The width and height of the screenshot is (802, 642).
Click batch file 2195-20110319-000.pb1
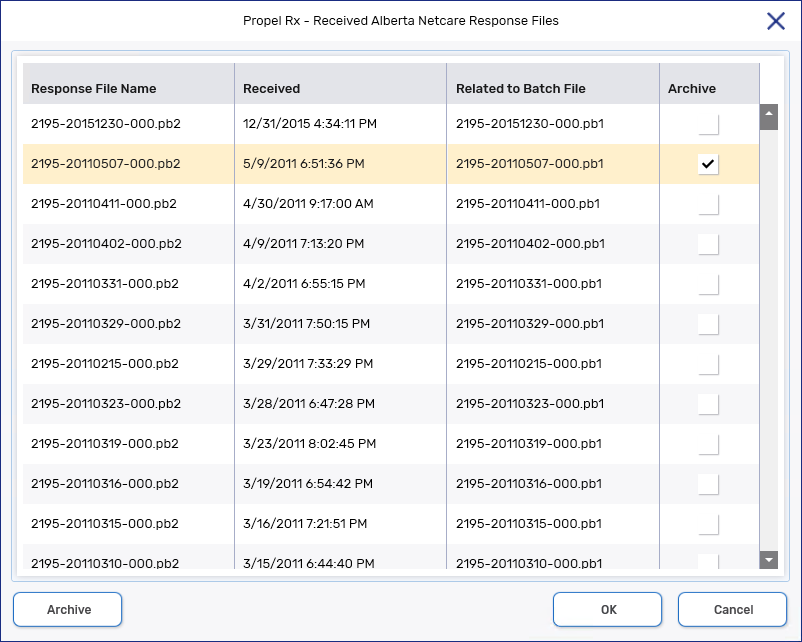(x=529, y=444)
